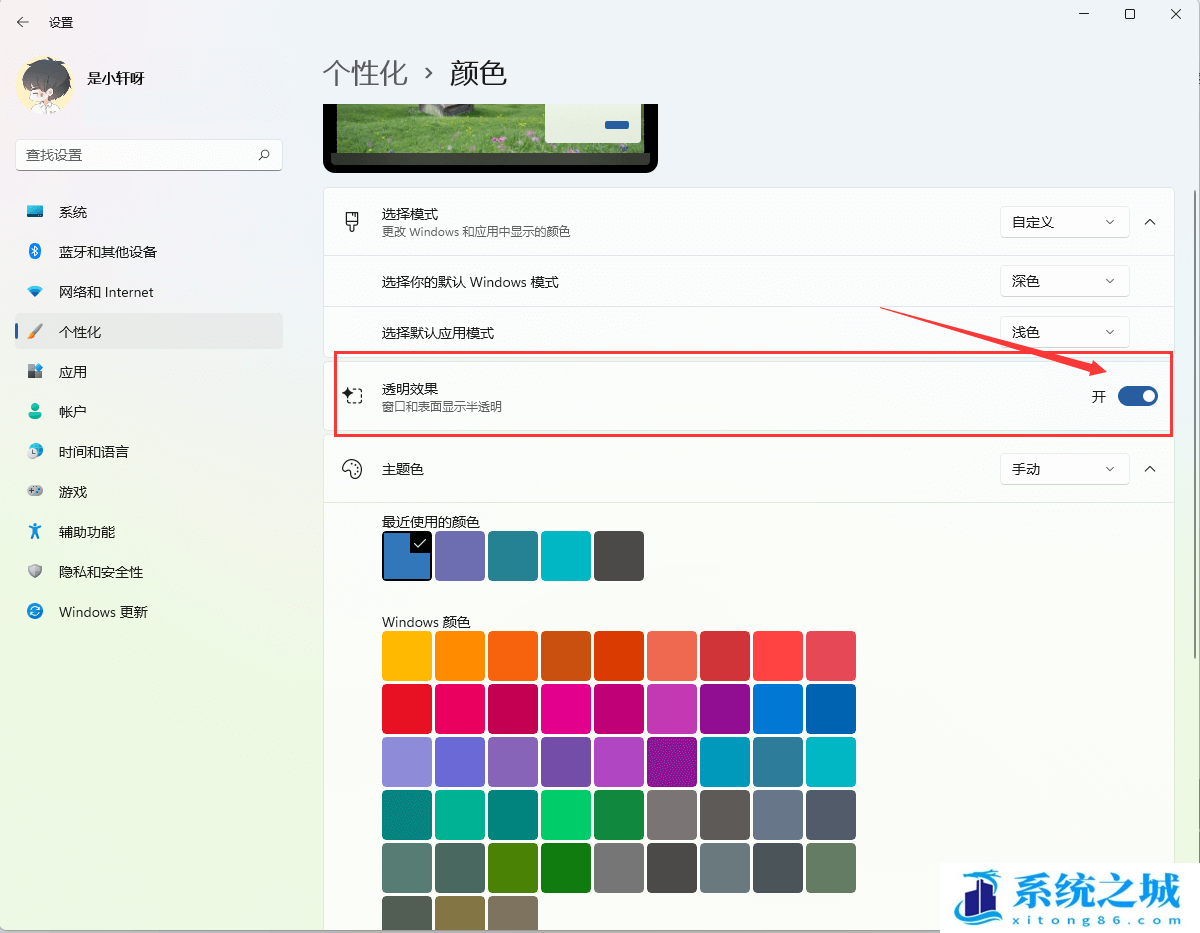Click the 时间和语言 globe clock icon
The height and width of the screenshot is (933, 1200).
click(35, 452)
